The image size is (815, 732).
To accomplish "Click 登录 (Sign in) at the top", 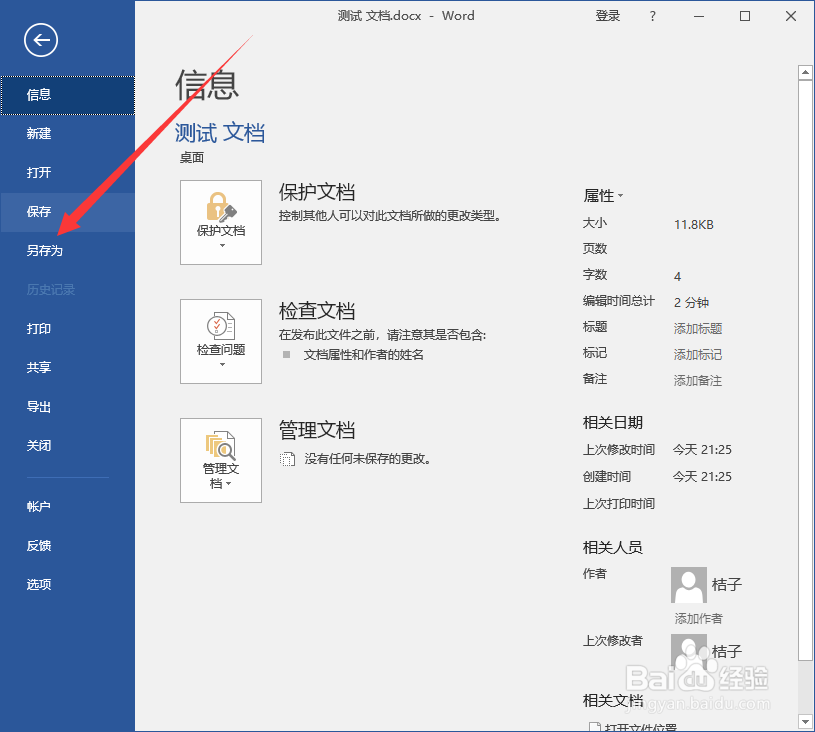I will [x=607, y=16].
